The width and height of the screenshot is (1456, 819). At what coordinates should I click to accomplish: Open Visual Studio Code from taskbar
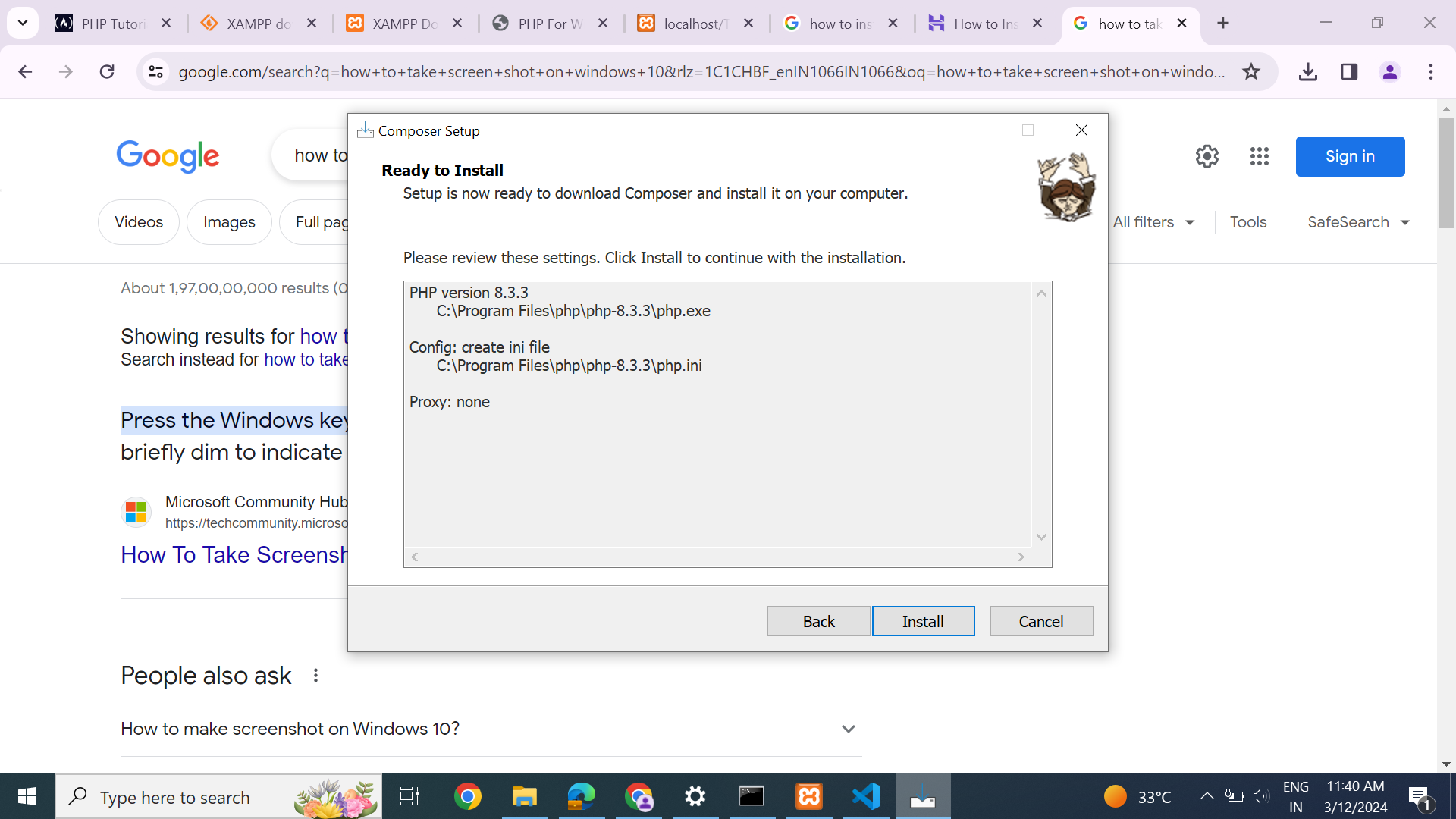click(866, 796)
